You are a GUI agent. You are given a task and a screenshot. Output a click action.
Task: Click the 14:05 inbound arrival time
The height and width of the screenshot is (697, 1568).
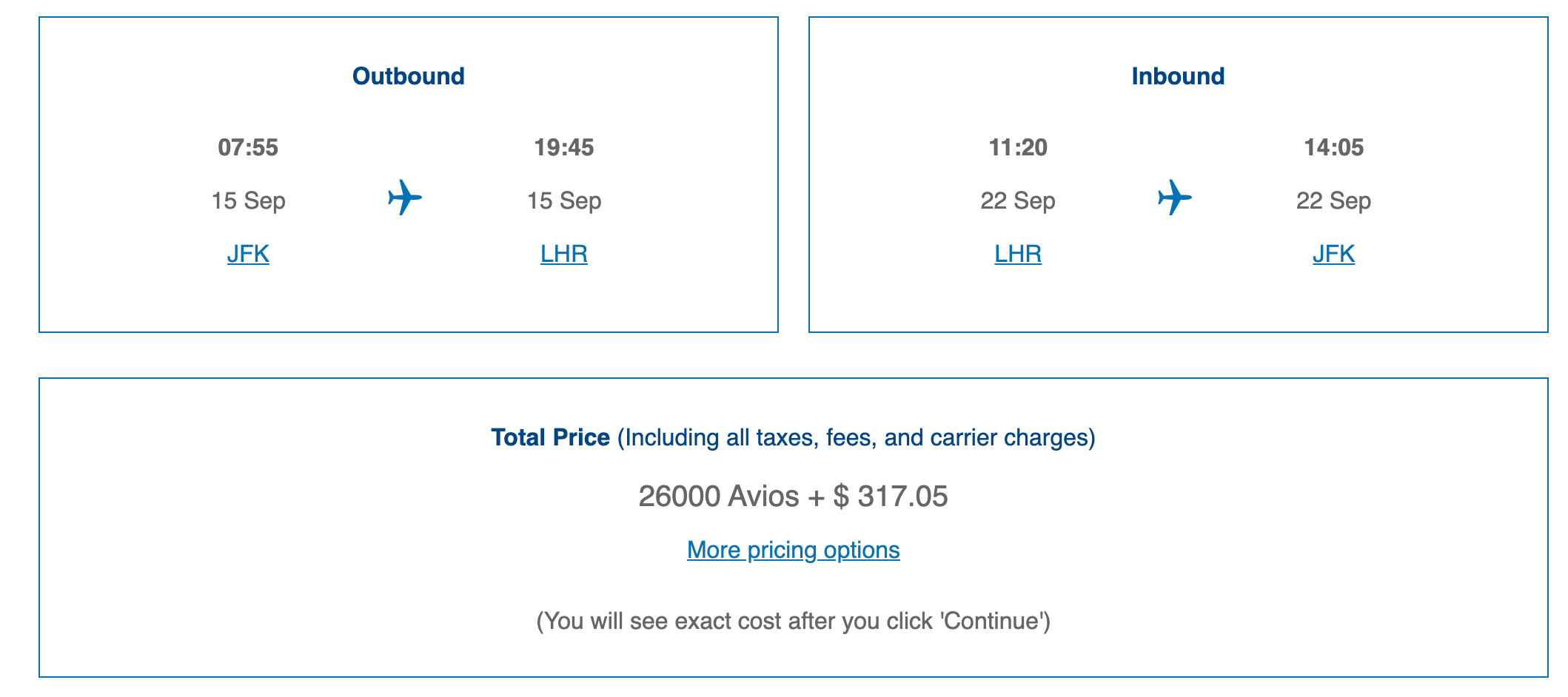point(1333,147)
